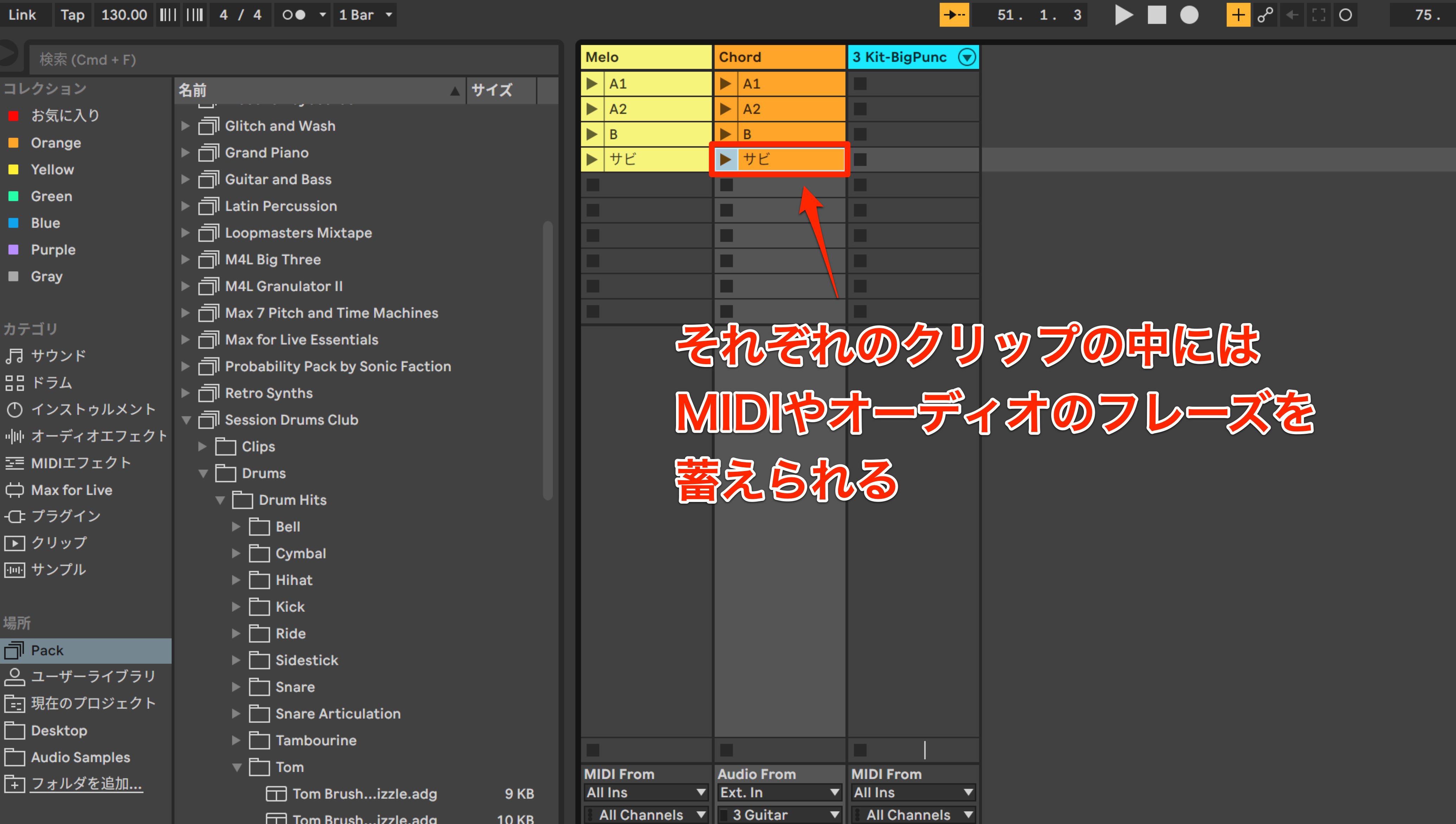The width and height of the screenshot is (1456, 824).
Task: Toggle the MIDI Arrangement Overdub plus button
Action: [1238, 15]
